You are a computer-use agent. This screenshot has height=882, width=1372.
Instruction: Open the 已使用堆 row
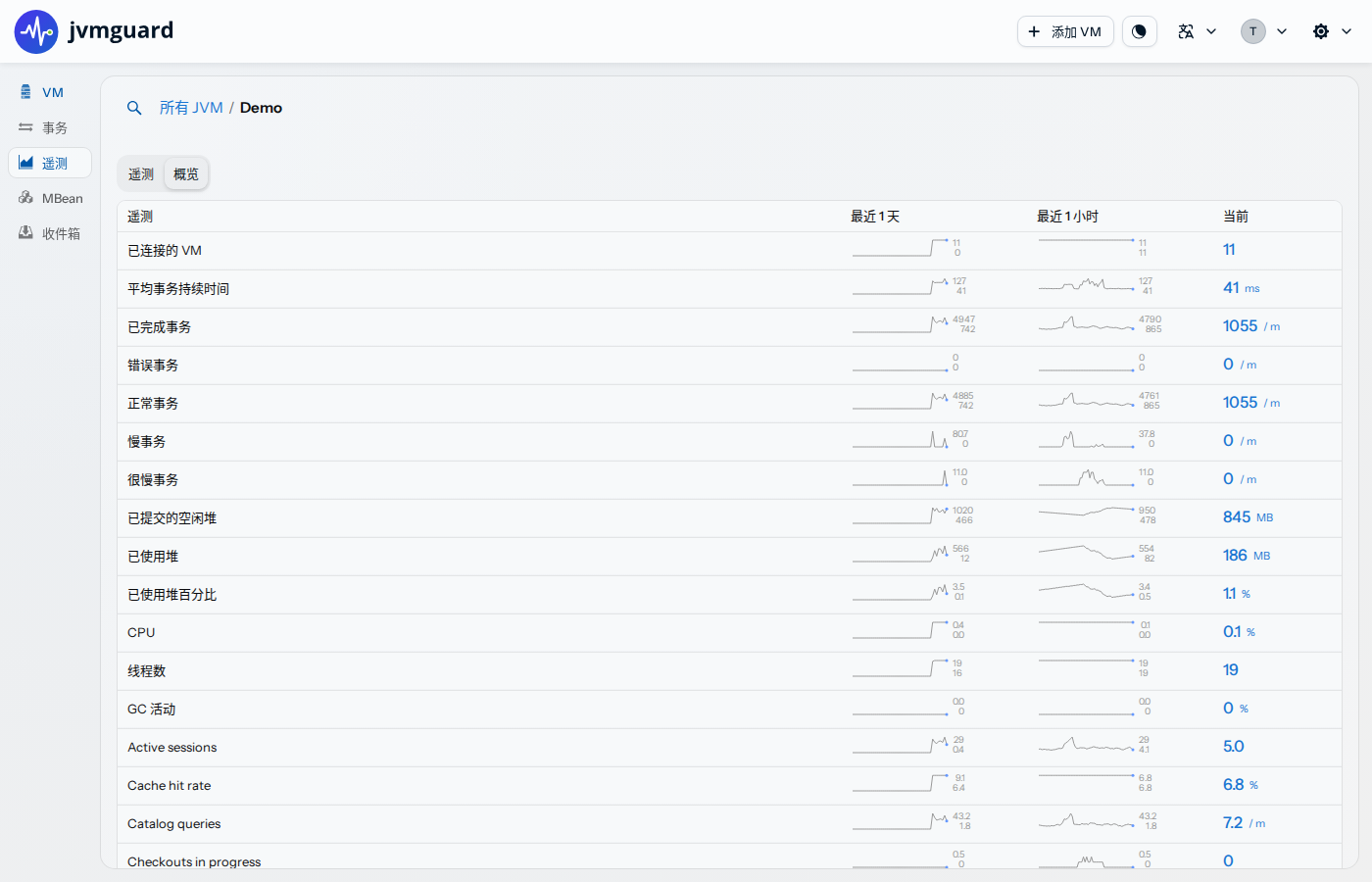[x=730, y=557]
